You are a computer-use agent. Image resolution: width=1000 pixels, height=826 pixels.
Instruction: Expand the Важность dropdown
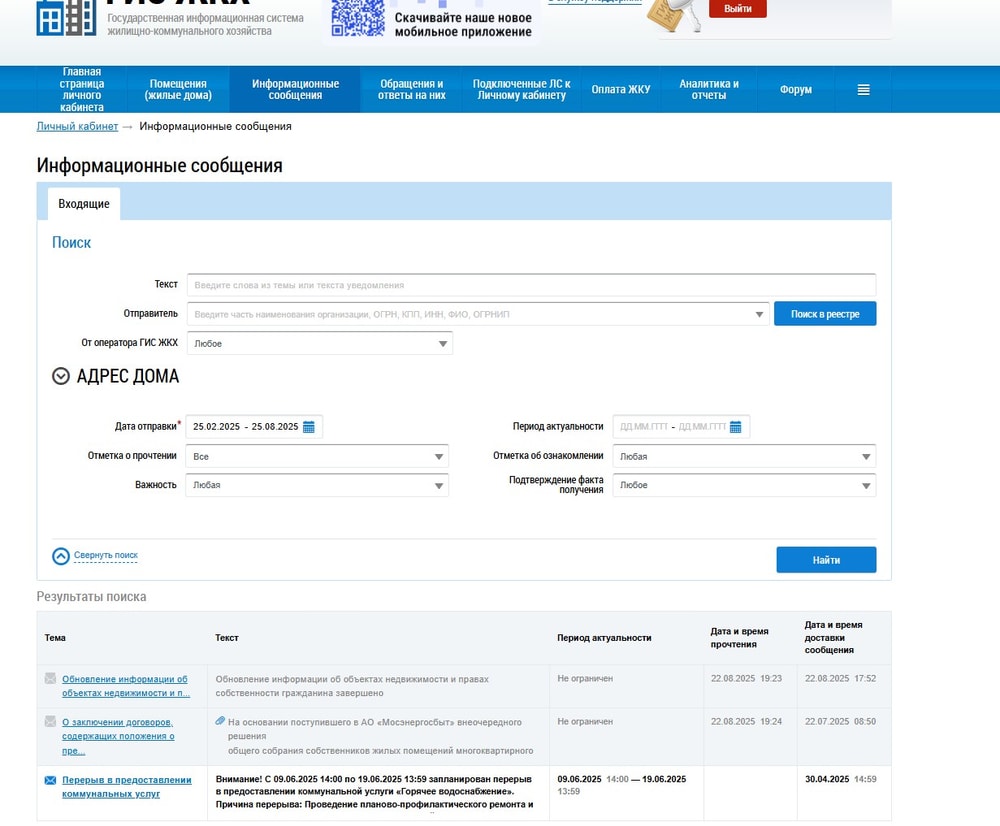coord(317,485)
